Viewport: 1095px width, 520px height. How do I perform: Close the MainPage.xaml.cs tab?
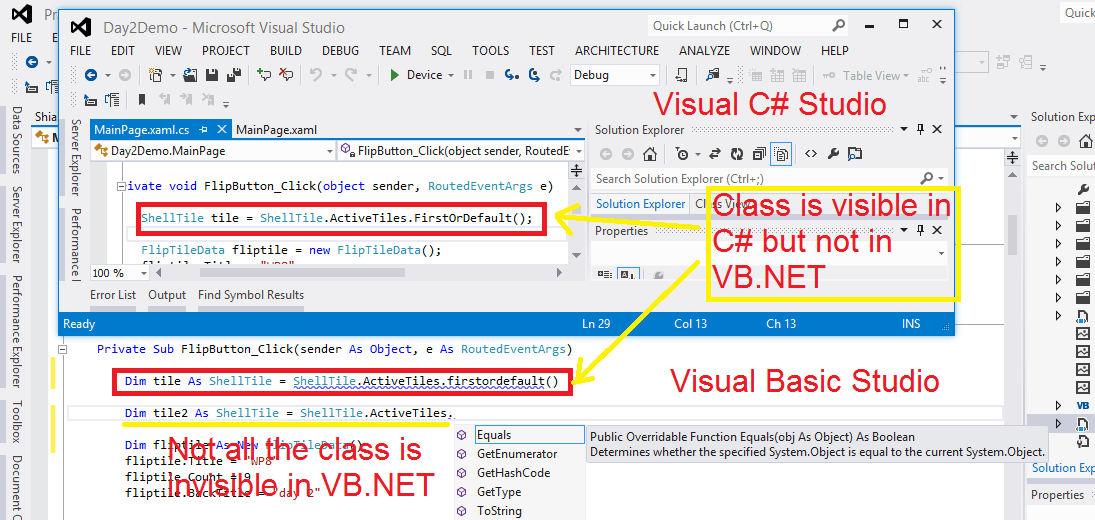tap(221, 129)
